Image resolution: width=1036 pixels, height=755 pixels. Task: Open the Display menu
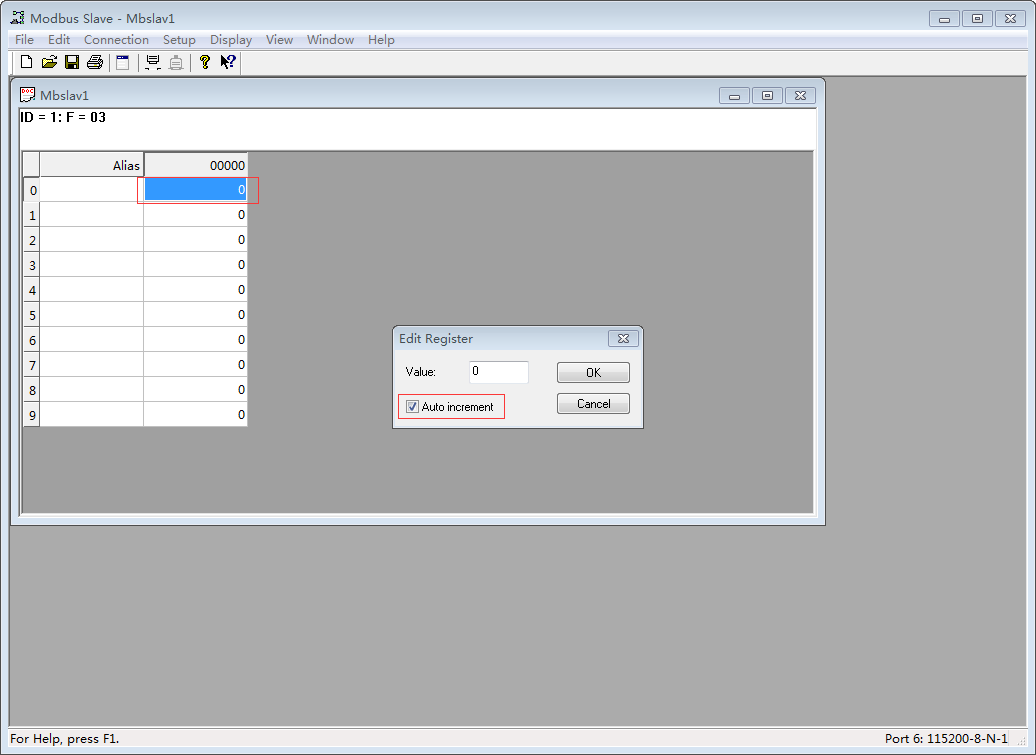(x=231, y=40)
